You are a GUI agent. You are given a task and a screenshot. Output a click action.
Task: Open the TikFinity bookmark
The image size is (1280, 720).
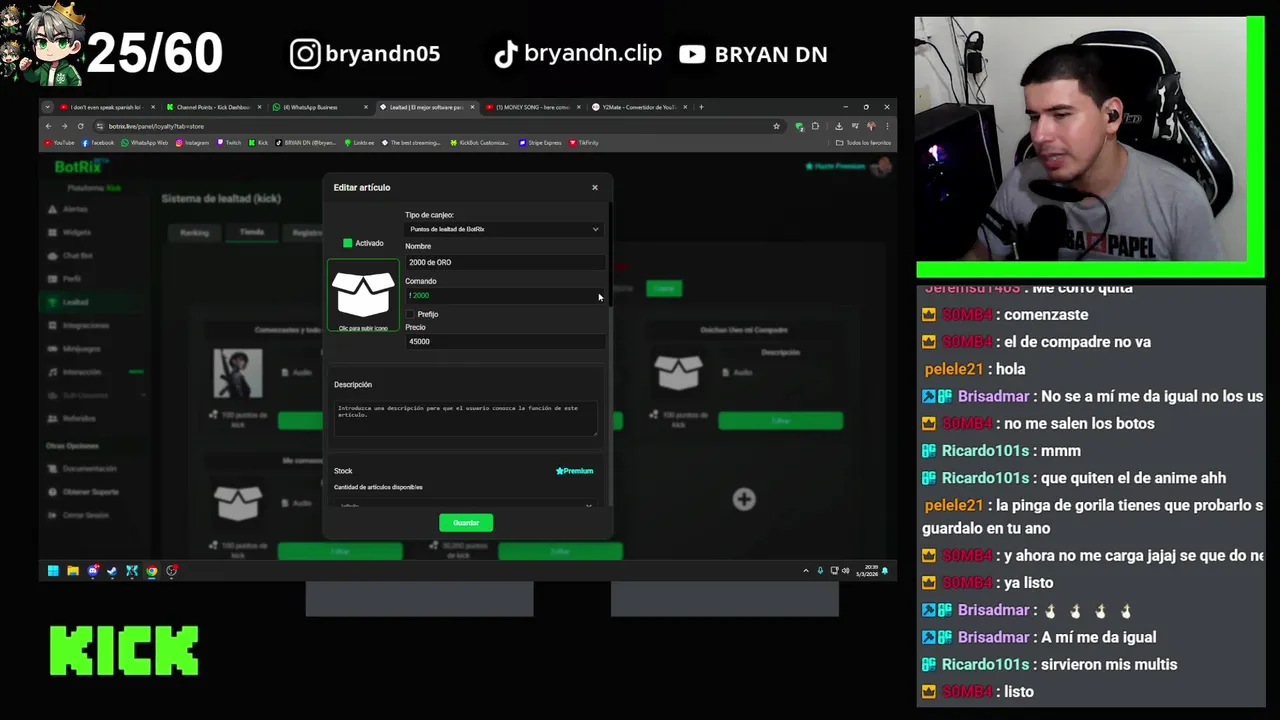[x=584, y=143]
